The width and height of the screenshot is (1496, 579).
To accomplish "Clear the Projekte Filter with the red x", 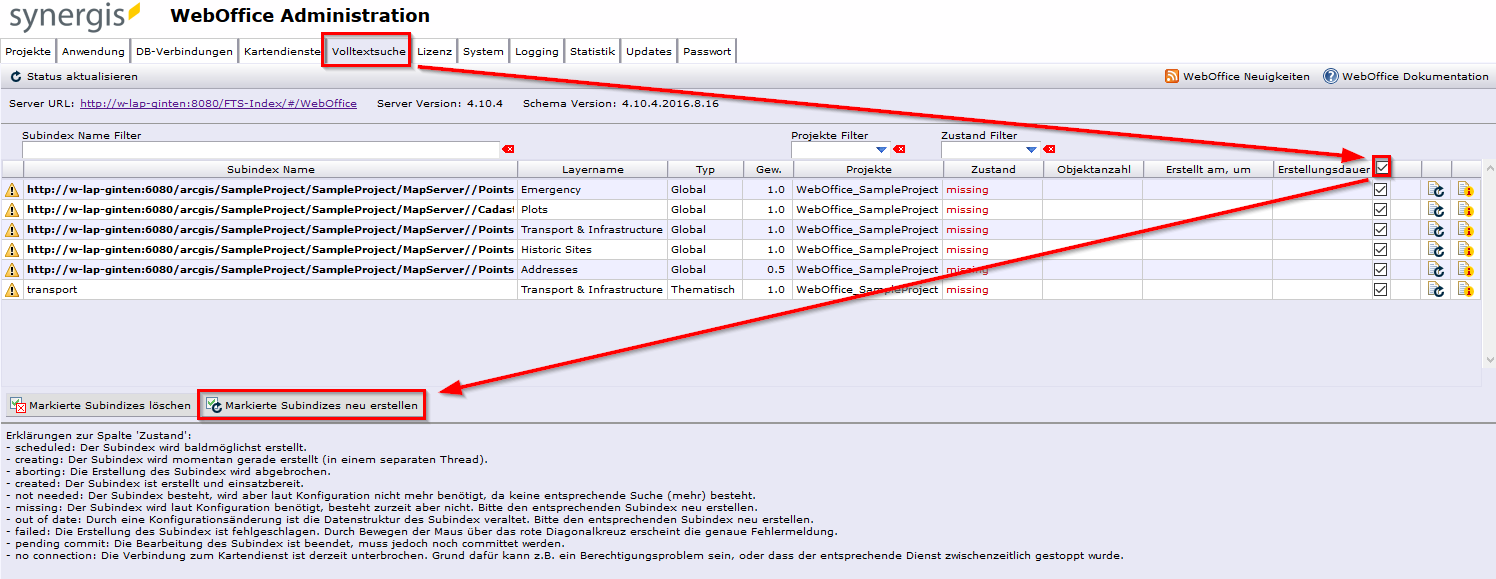I will [x=899, y=148].
